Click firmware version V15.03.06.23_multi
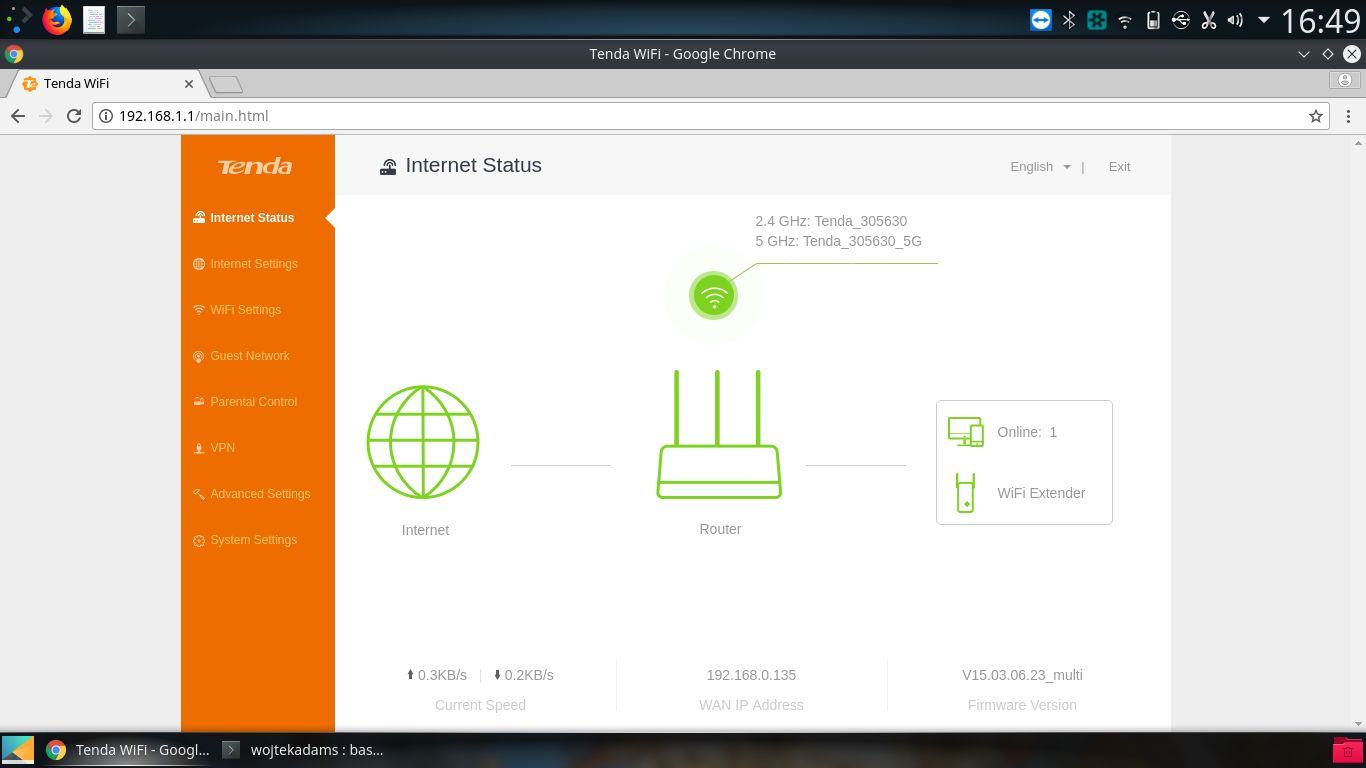1366x768 pixels. [1022, 675]
